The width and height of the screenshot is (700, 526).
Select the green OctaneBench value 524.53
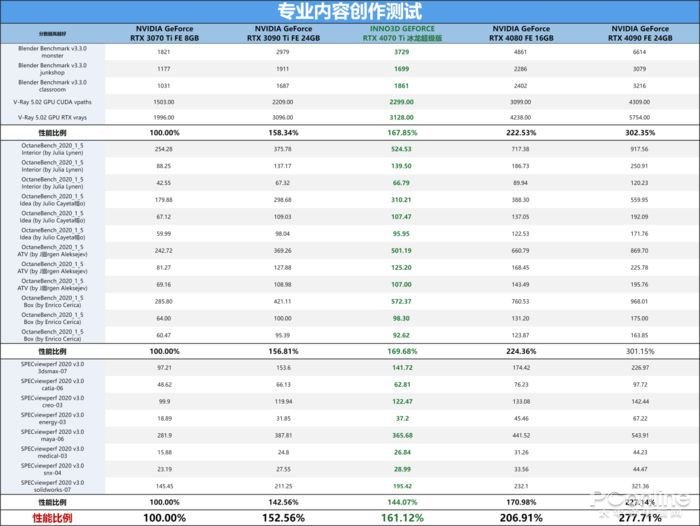point(401,149)
